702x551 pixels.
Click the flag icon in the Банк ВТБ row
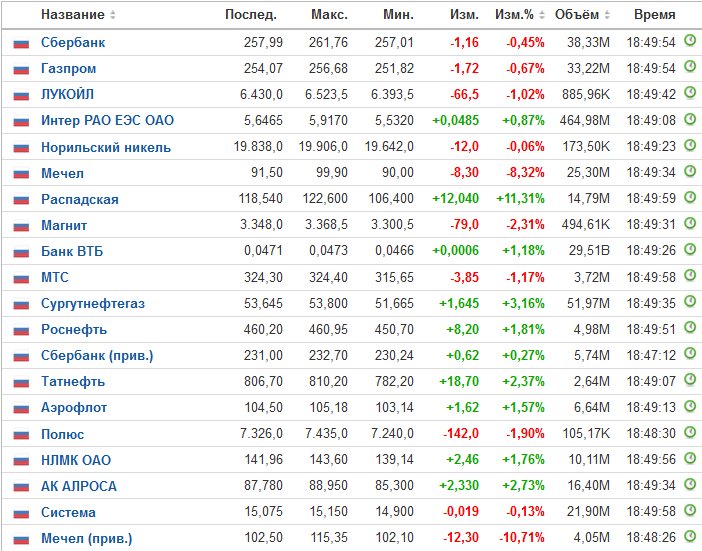coord(21,252)
